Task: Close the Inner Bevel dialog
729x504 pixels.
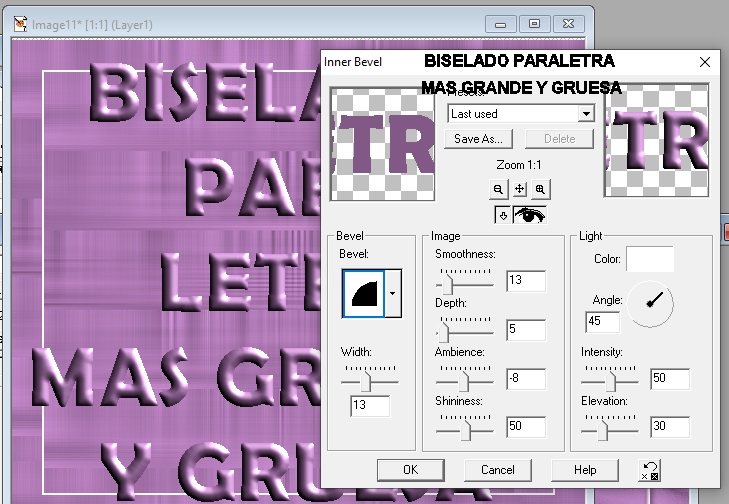Action: point(705,62)
